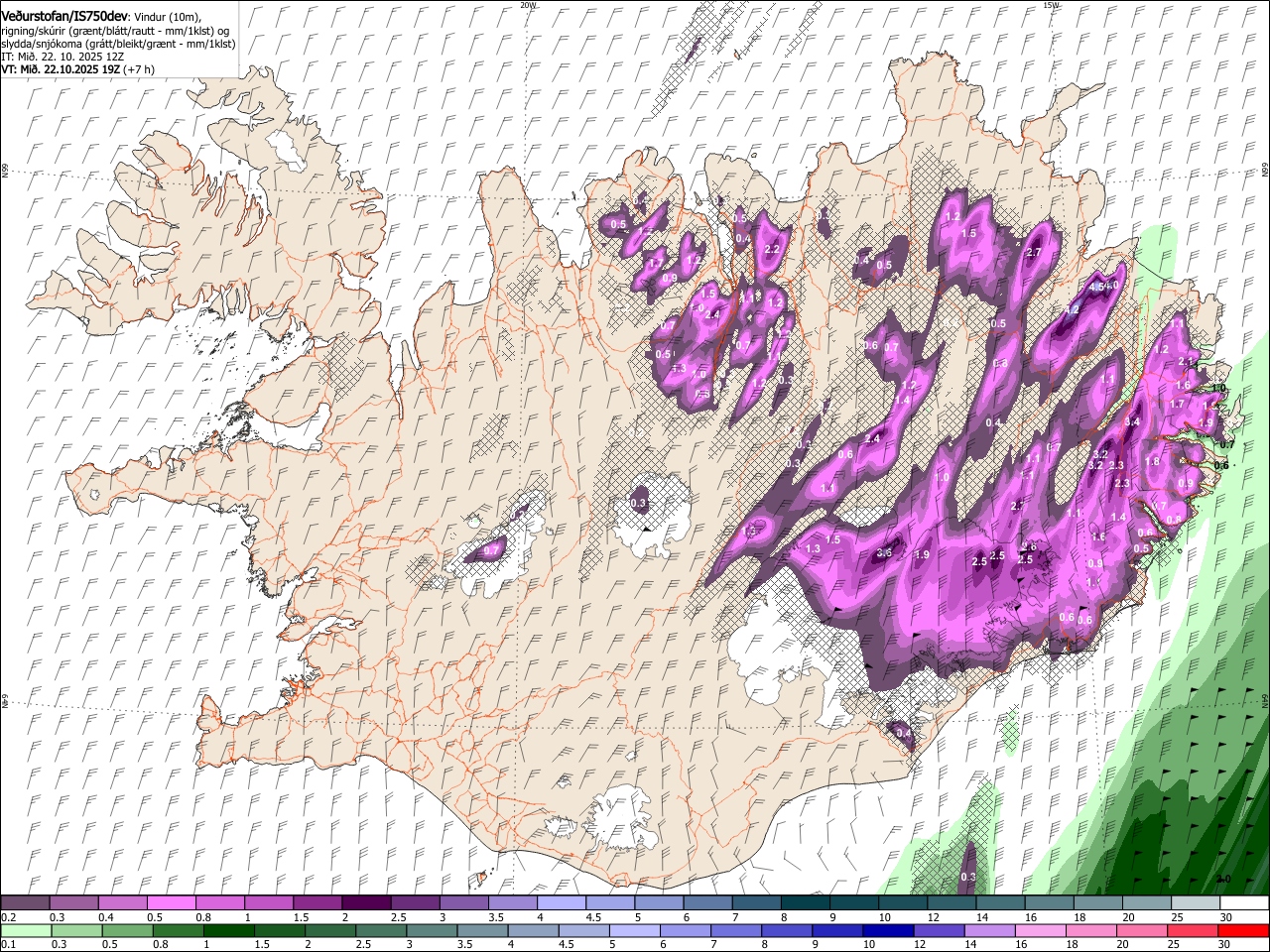
Task: Select the dark mauve 0.2 swatch in upper legend
Action: (x=25, y=903)
